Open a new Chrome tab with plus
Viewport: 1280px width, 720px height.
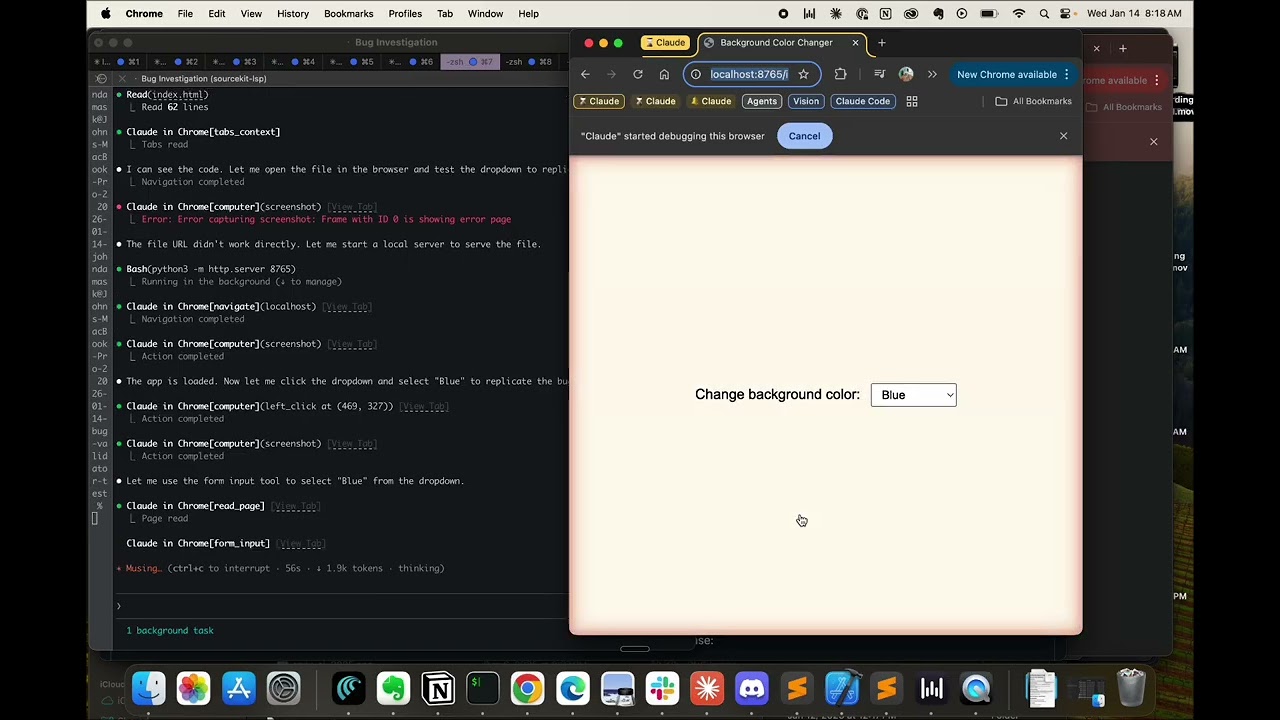pyautogui.click(x=881, y=43)
